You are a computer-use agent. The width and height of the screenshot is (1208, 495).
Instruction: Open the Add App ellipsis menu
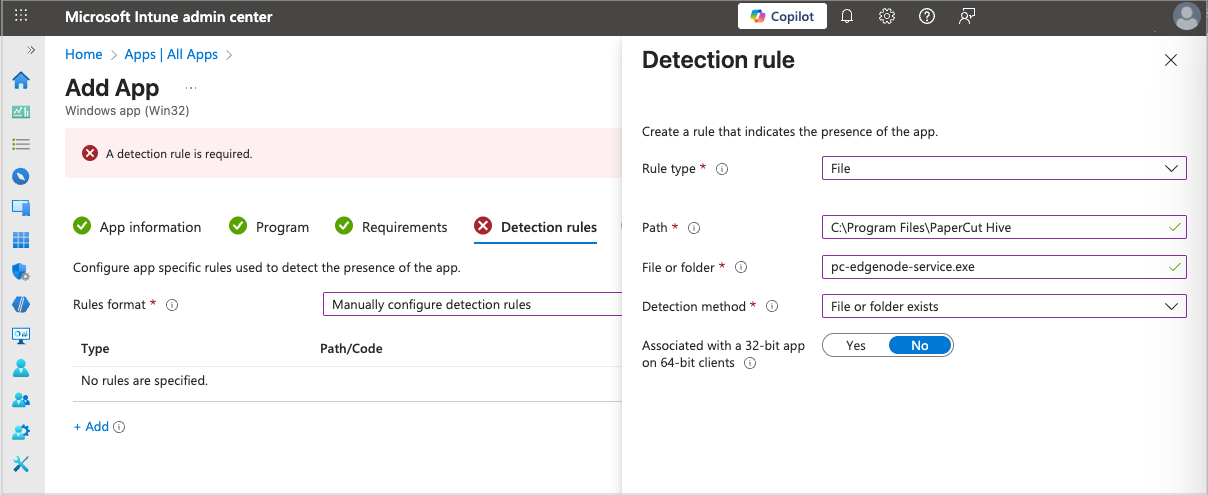(x=191, y=88)
